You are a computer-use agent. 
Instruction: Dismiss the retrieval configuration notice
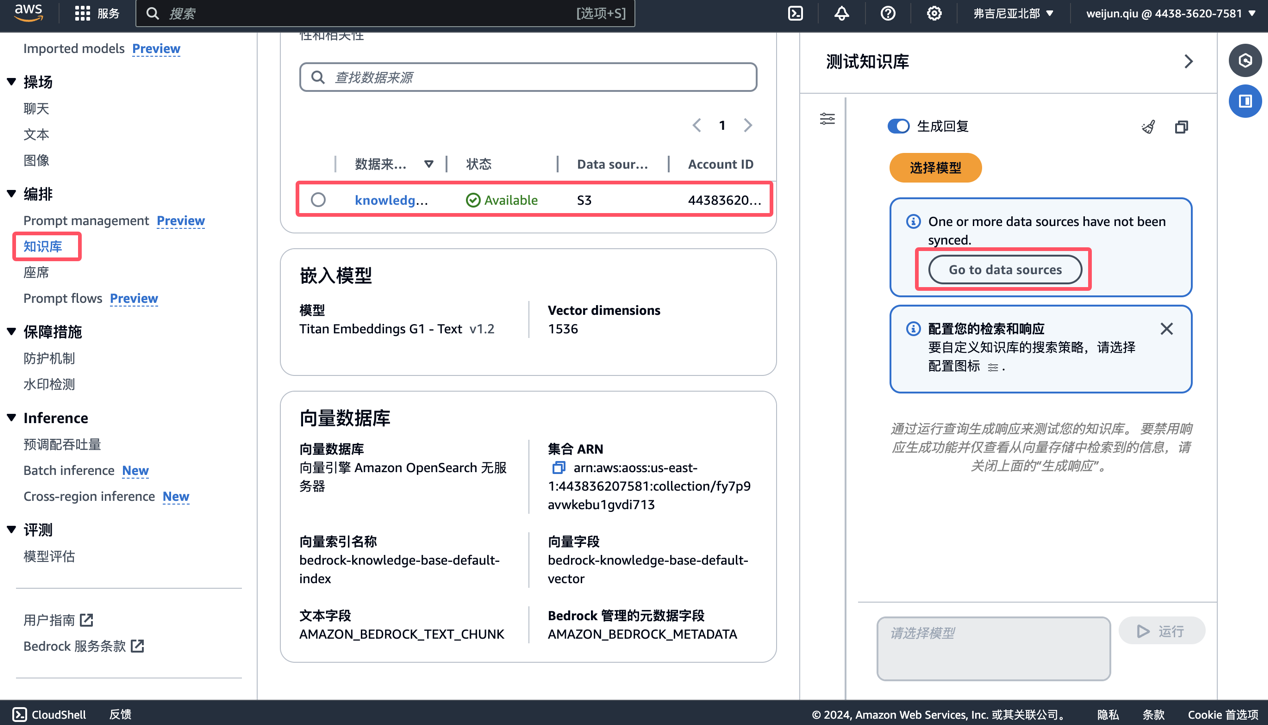pos(1166,329)
